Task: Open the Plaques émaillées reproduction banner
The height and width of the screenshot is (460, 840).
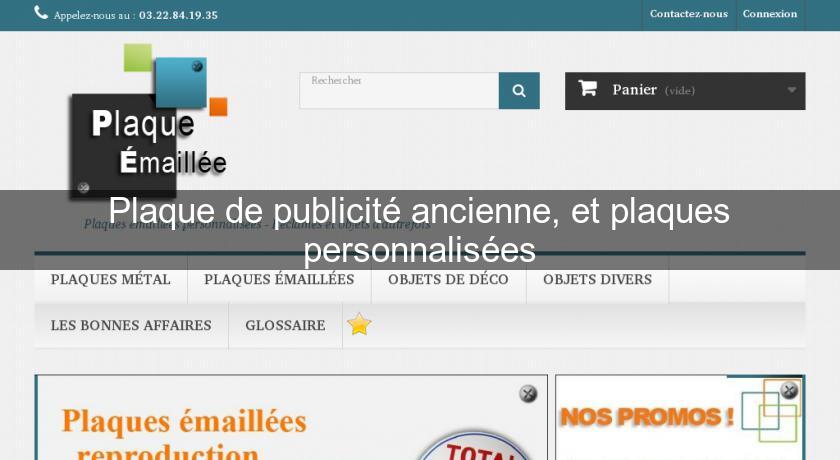Action: click(291, 418)
